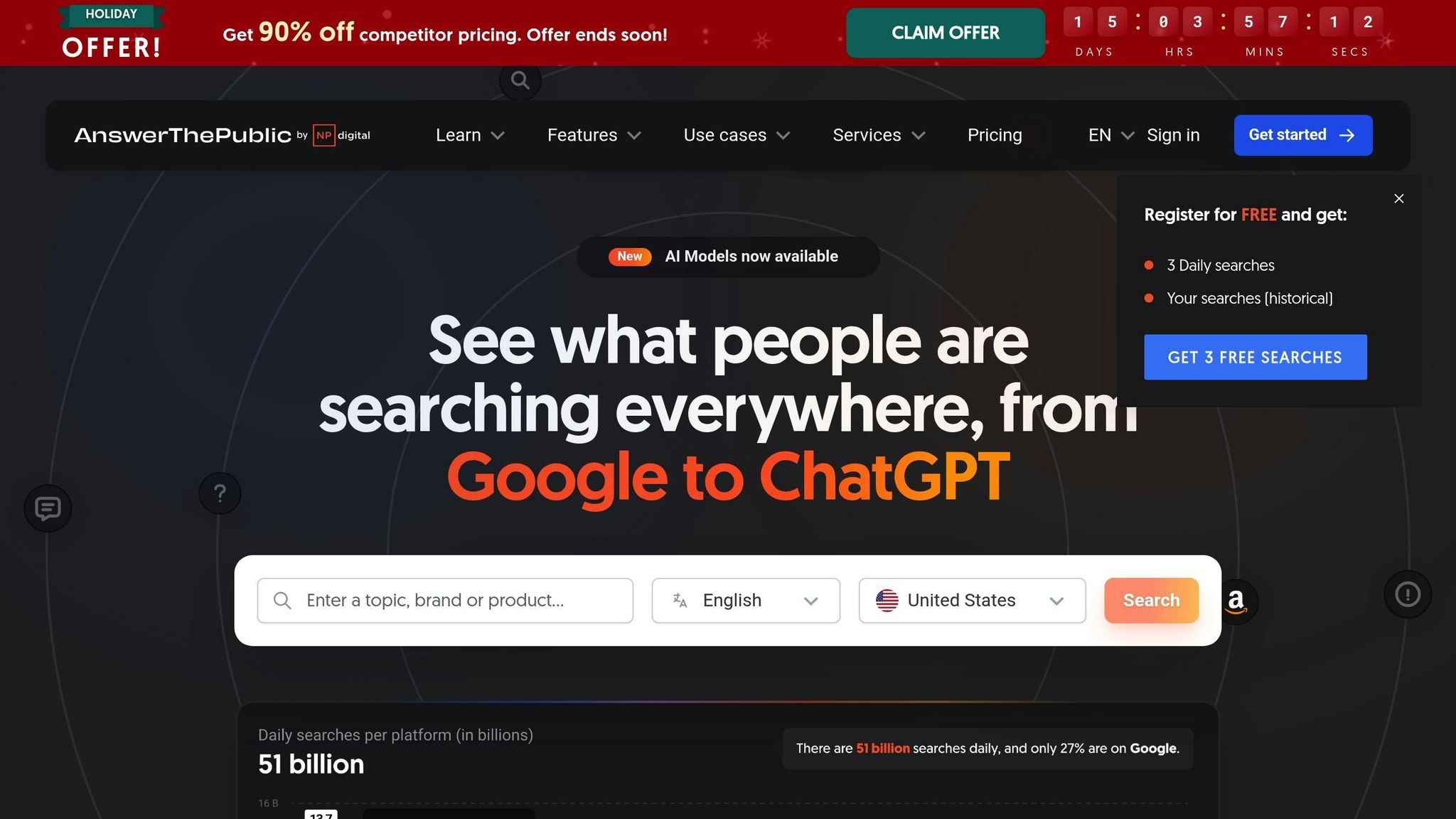This screenshot has width=1456, height=819.
Task: Open the United States country selector
Action: coord(972,601)
